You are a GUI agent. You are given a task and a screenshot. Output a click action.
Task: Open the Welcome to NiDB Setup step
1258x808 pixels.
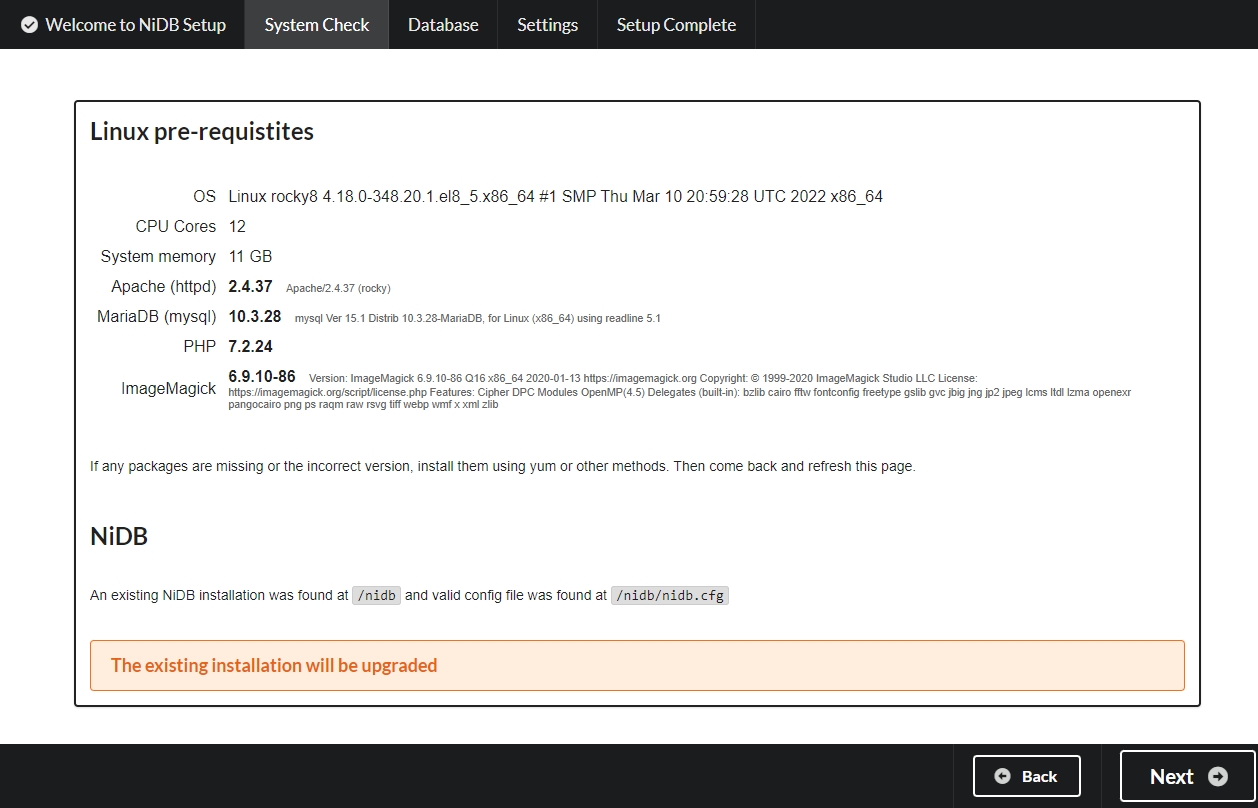(x=135, y=25)
